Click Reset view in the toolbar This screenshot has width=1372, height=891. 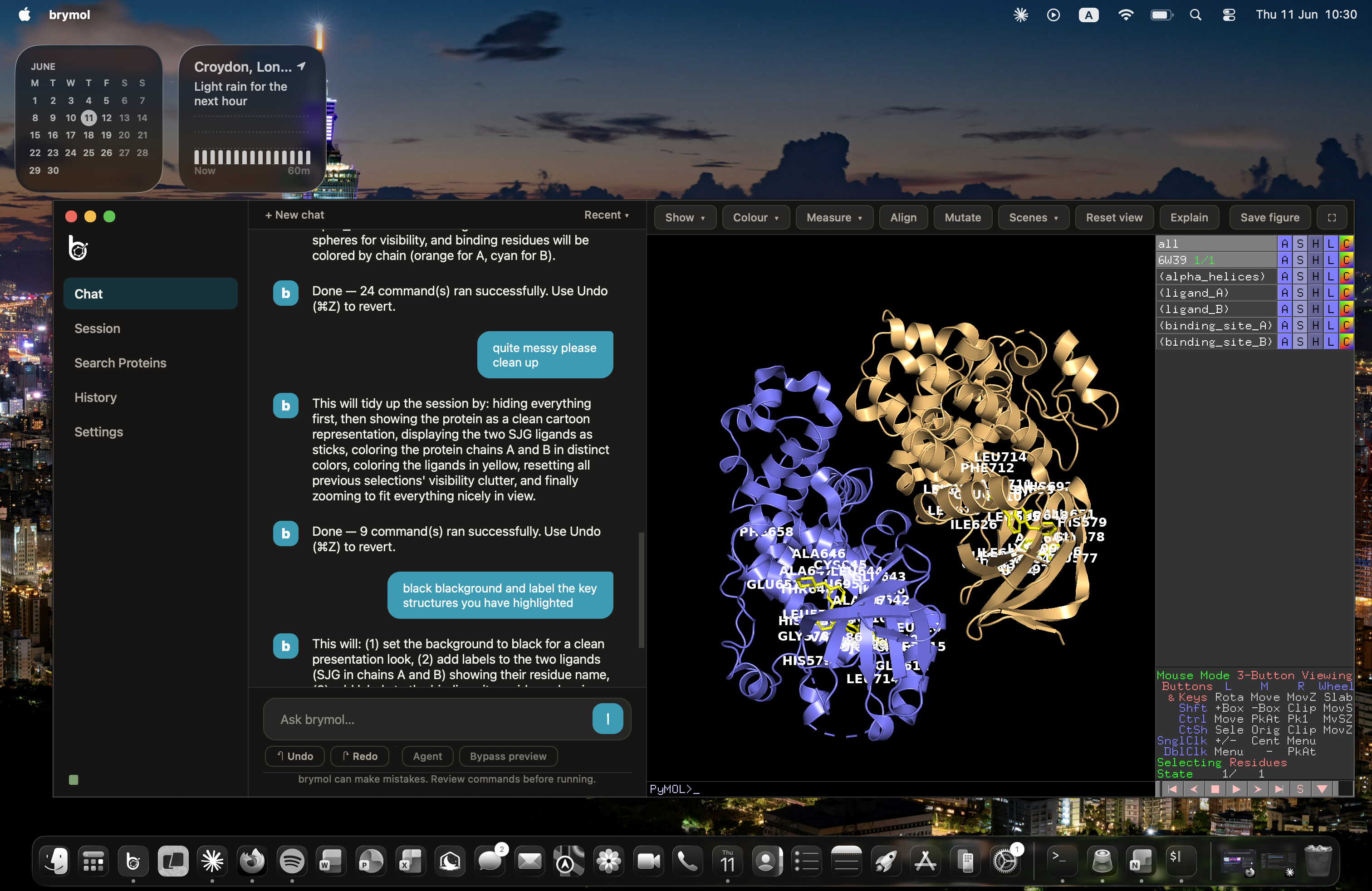(x=1114, y=217)
